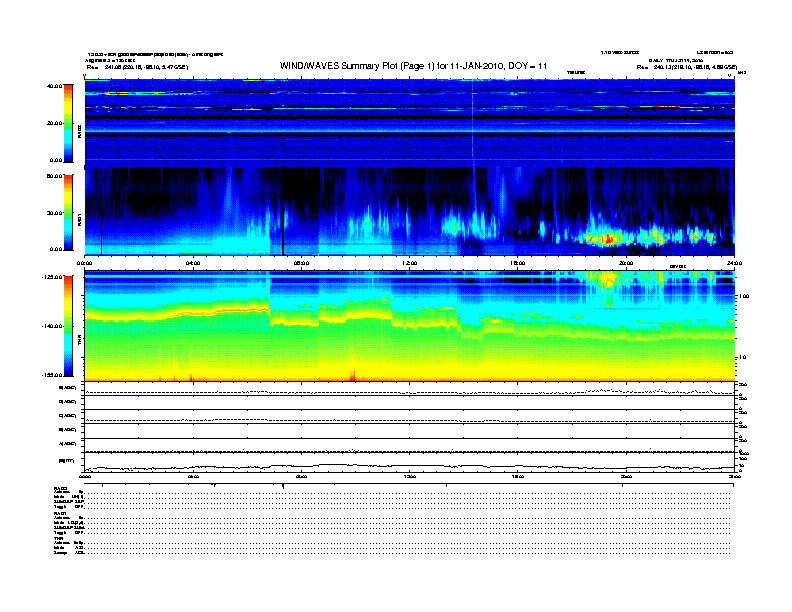Click the -155.00 label on TNR color scale
792x612 pixels.
pyautogui.click(x=52, y=375)
